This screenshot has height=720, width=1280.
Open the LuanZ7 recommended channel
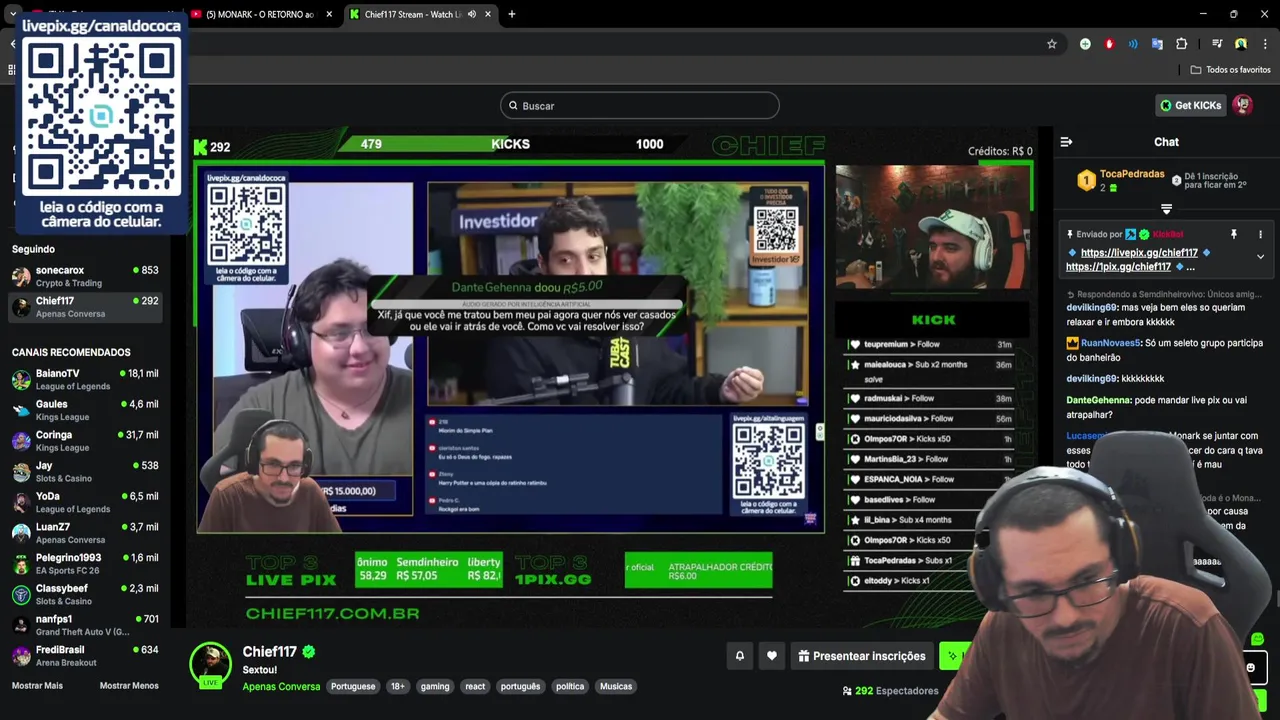[85, 533]
